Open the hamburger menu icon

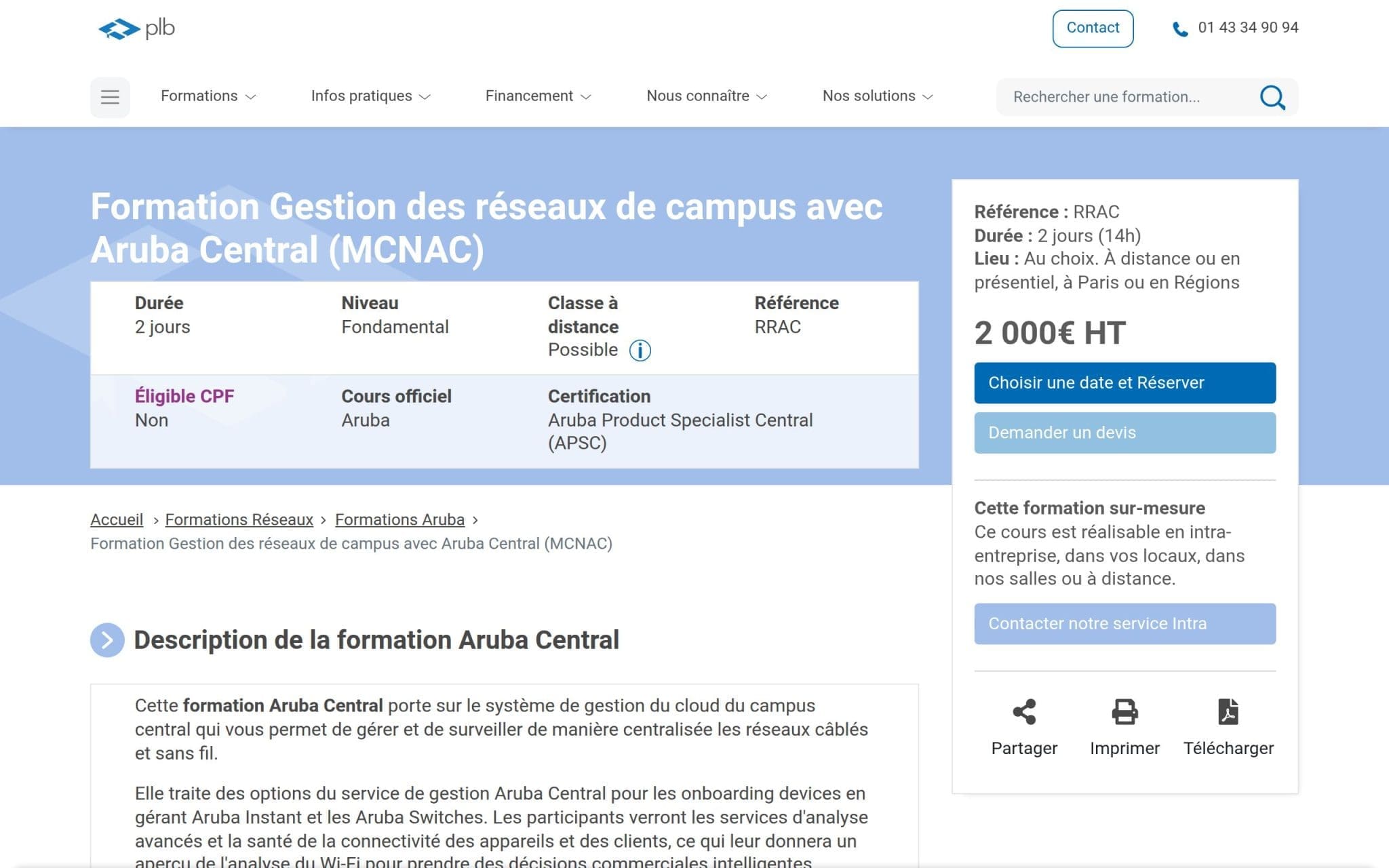(110, 97)
